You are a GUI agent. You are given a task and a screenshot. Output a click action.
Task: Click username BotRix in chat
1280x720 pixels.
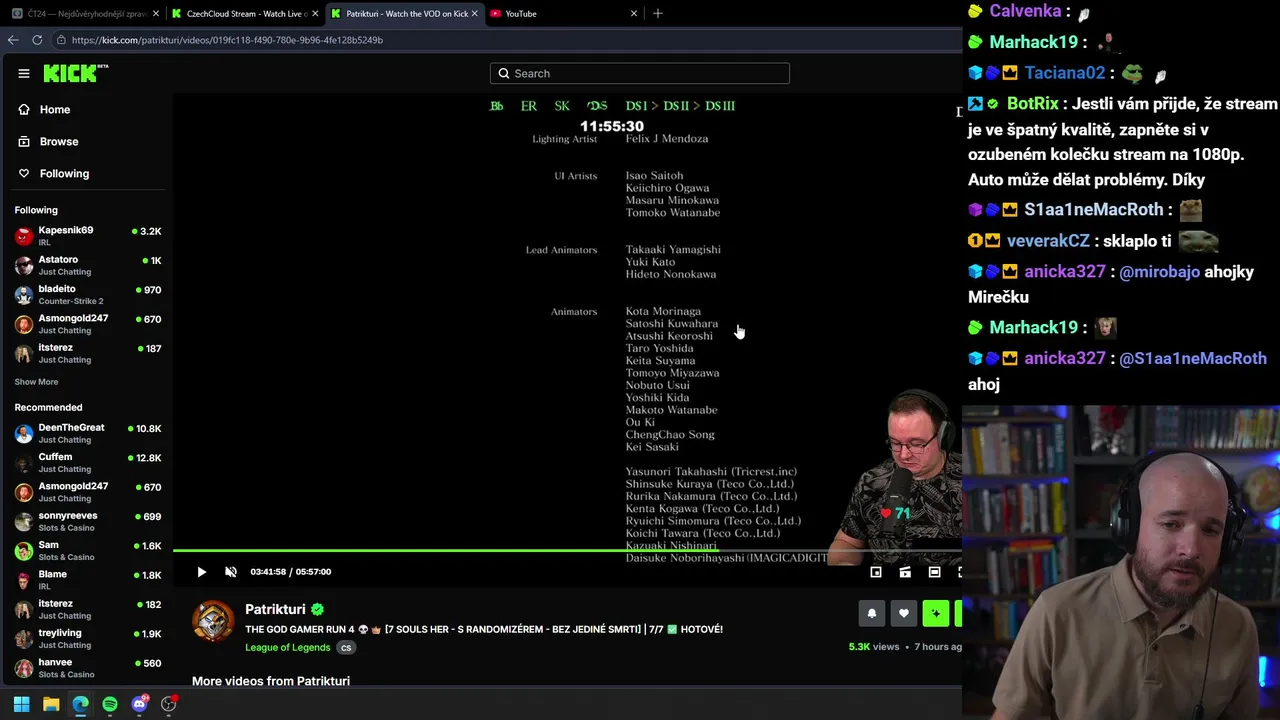[1032, 104]
